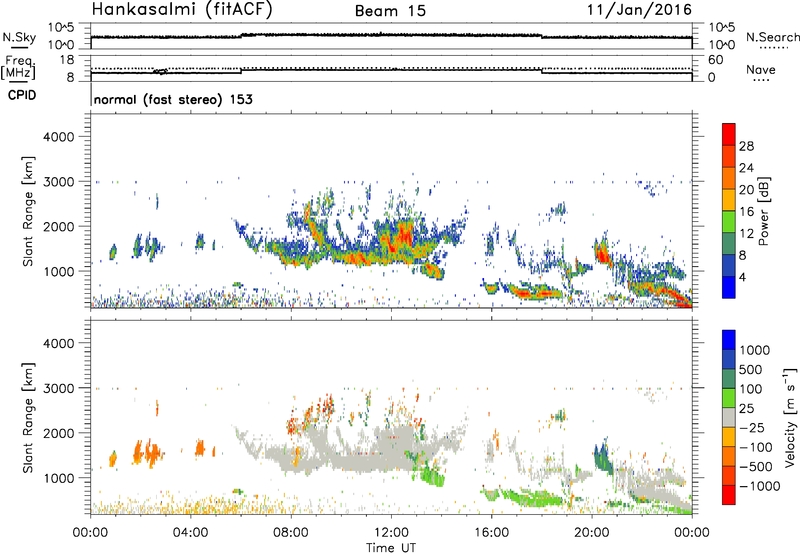The width and height of the screenshot is (800, 554).
Task: Select the 'Freq. [MHz]' axis label
Action: [19, 68]
